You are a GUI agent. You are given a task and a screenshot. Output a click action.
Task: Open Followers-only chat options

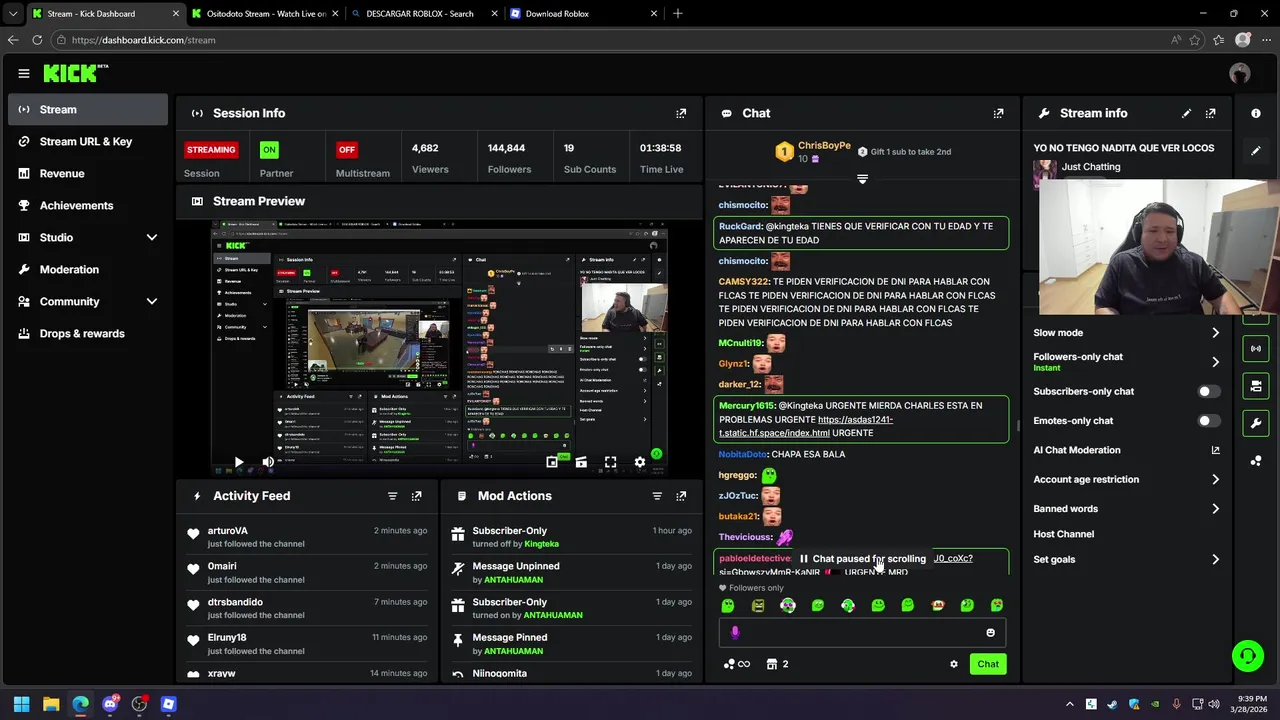(1127, 362)
